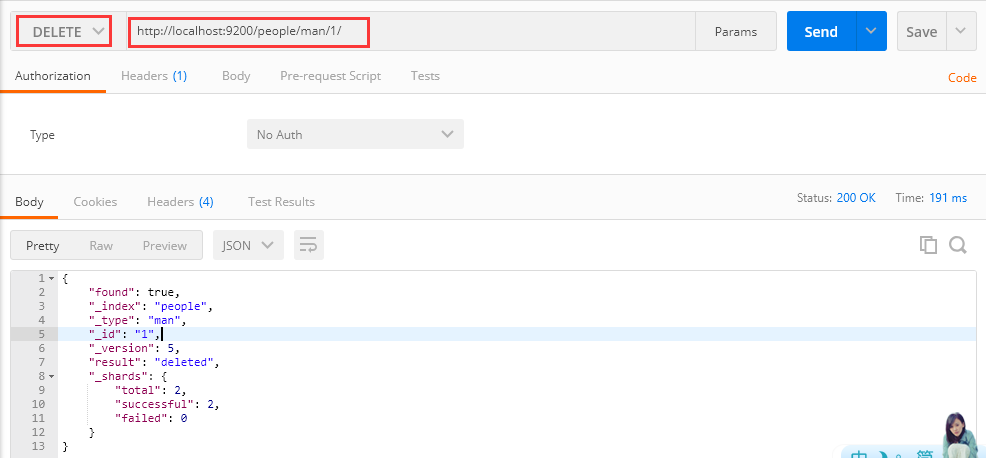The width and height of the screenshot is (986, 458).
Task: Click the "_id": "1" line
Action: pos(126,334)
